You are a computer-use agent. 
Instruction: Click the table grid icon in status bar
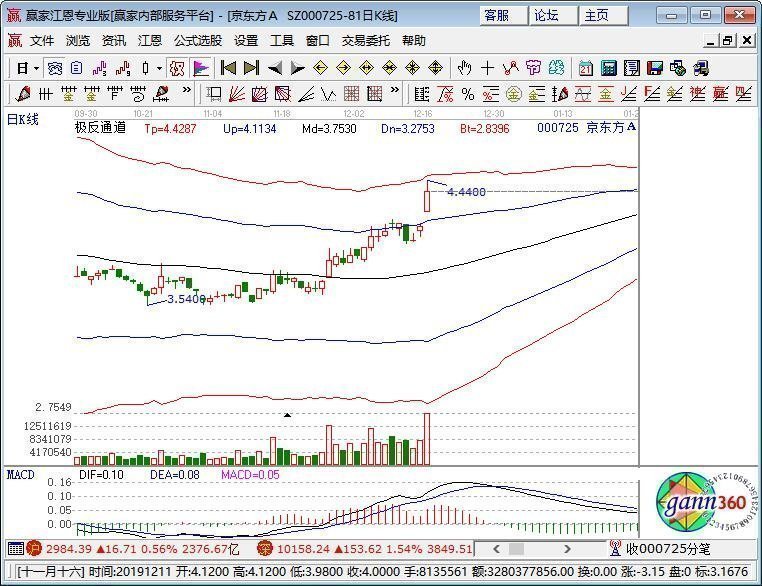[x=16, y=549]
